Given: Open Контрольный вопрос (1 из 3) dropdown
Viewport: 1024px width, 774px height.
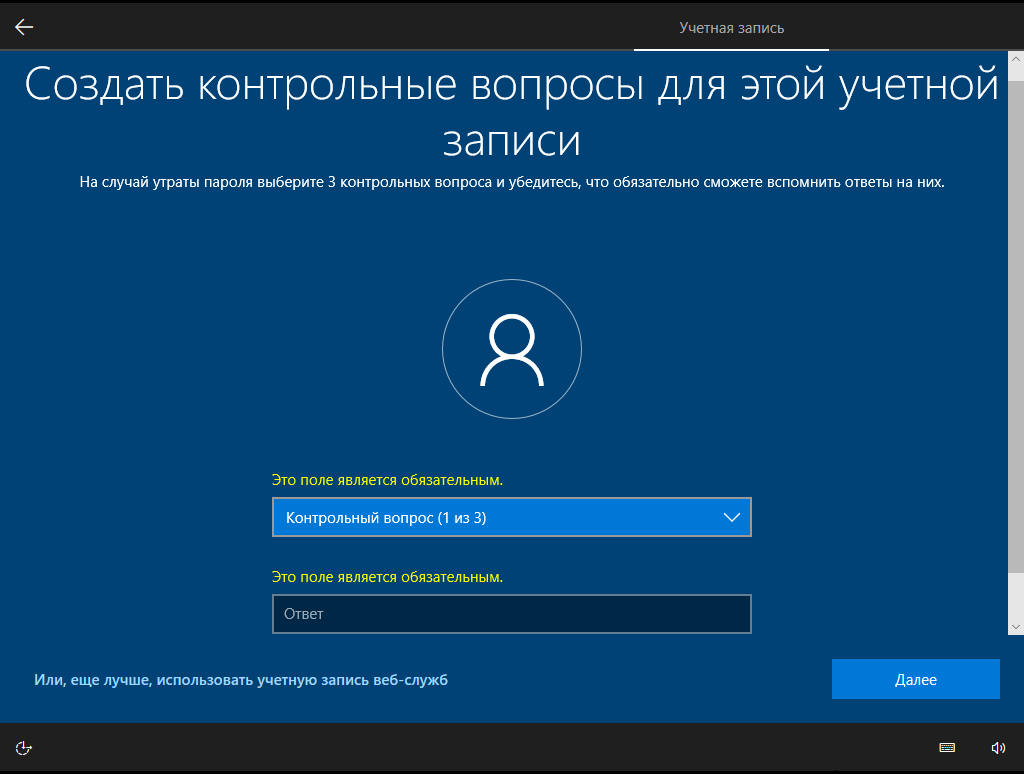Looking at the screenshot, I should [512, 517].
